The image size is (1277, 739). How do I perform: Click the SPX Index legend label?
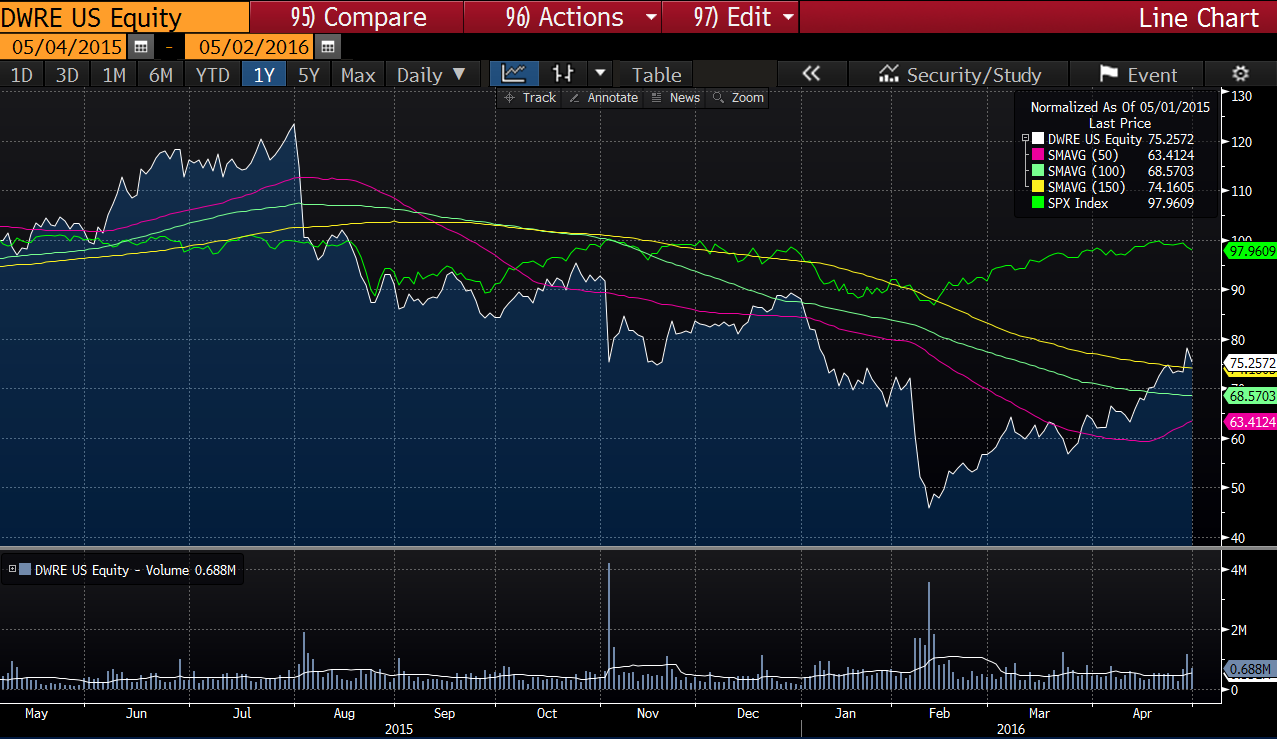pos(1077,203)
